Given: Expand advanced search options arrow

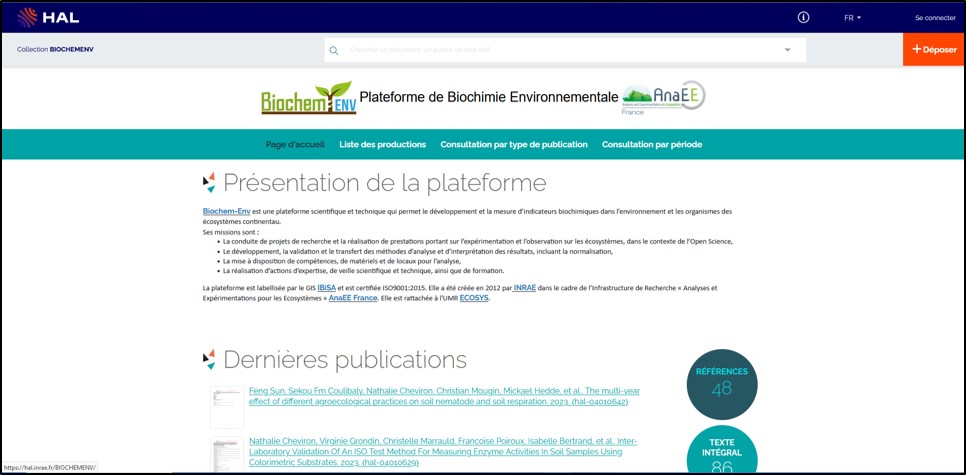Looking at the screenshot, I should click(x=787, y=51).
